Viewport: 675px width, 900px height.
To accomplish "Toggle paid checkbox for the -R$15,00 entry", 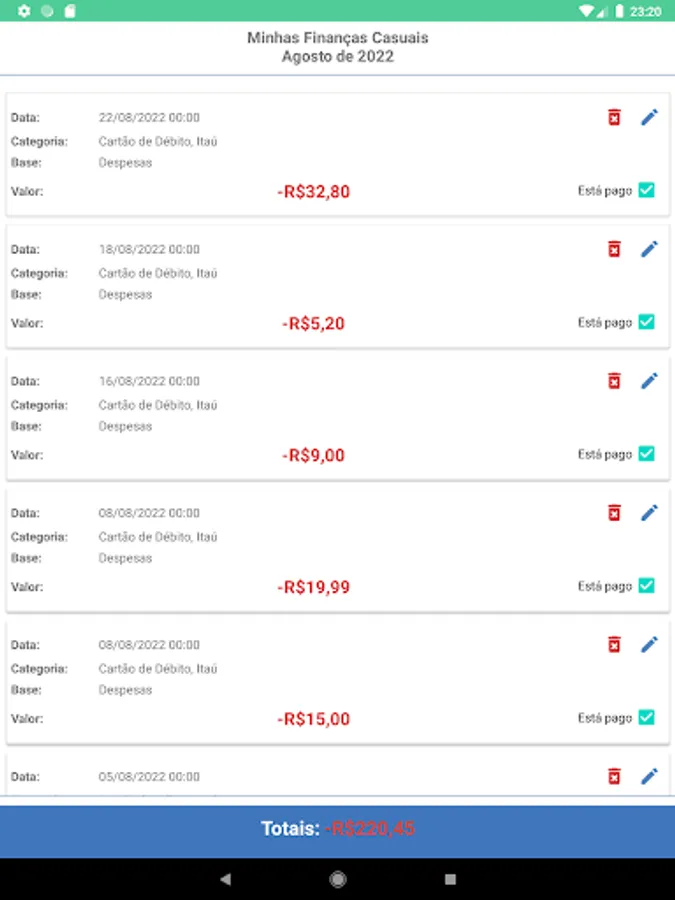I will tap(646, 717).
